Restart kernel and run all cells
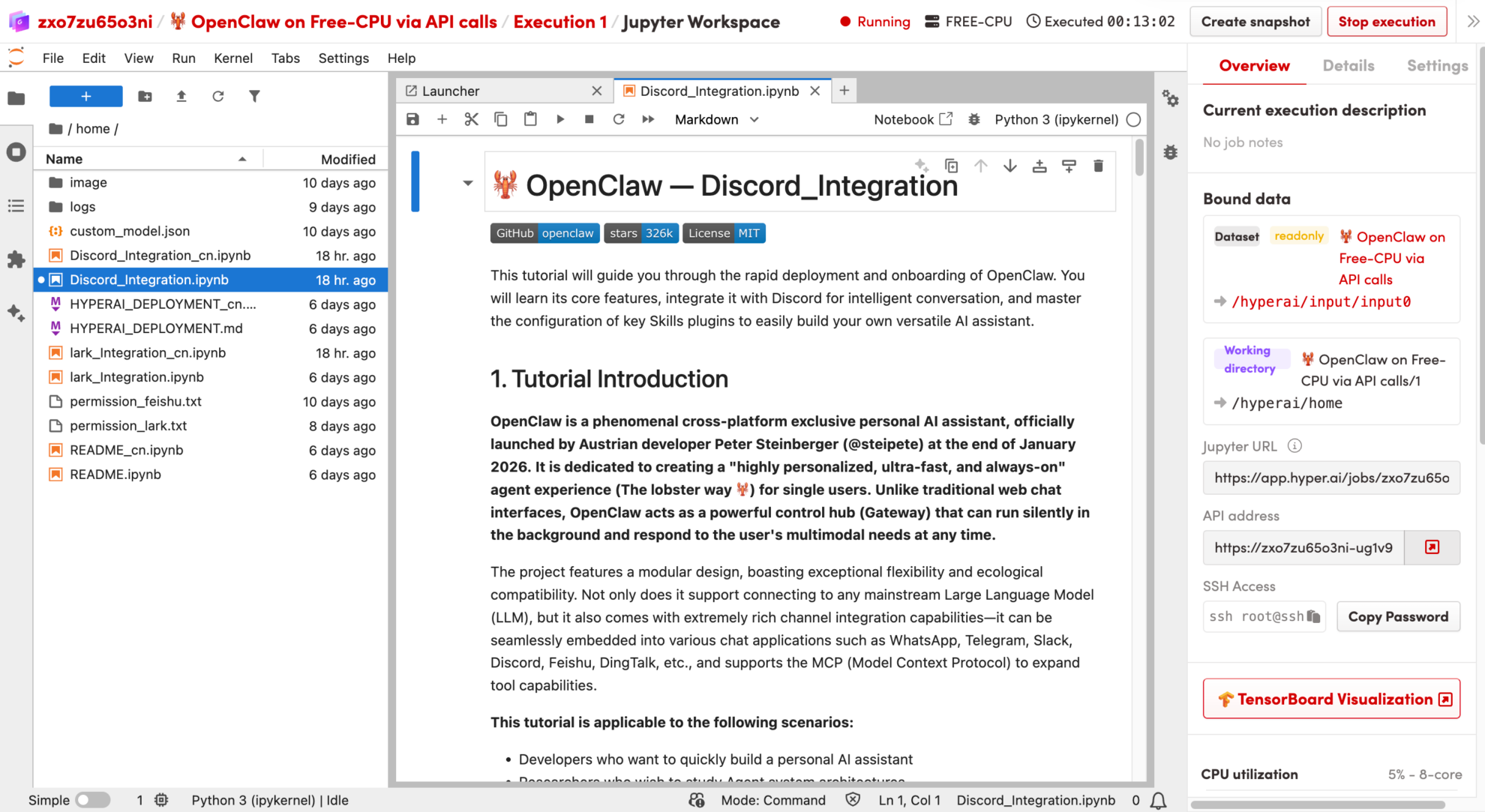Image resolution: width=1485 pixels, height=812 pixels. [x=648, y=119]
